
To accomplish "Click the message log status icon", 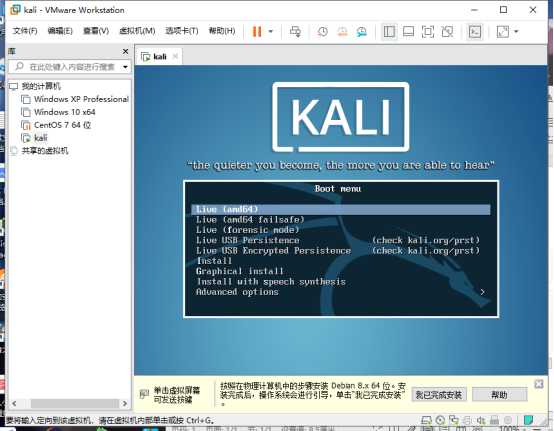I will click(x=528, y=420).
